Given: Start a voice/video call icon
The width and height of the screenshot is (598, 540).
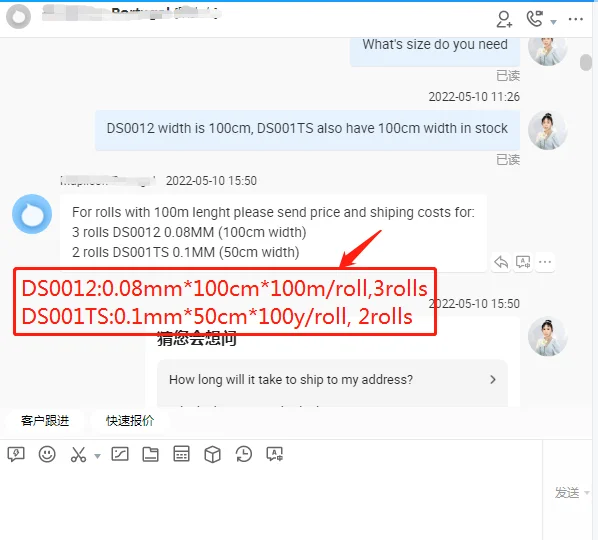Looking at the screenshot, I should (535, 19).
